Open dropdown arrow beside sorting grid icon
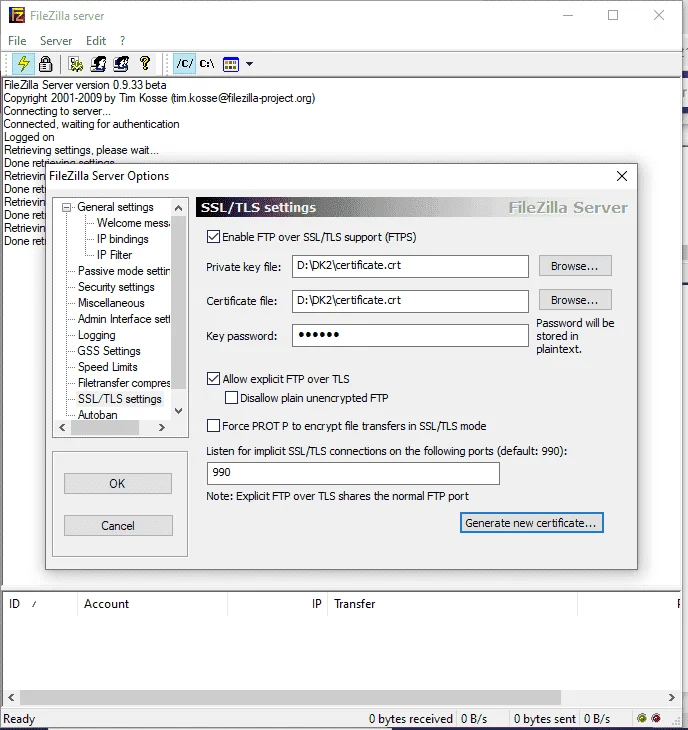Image resolution: width=688 pixels, height=730 pixels. coord(250,64)
